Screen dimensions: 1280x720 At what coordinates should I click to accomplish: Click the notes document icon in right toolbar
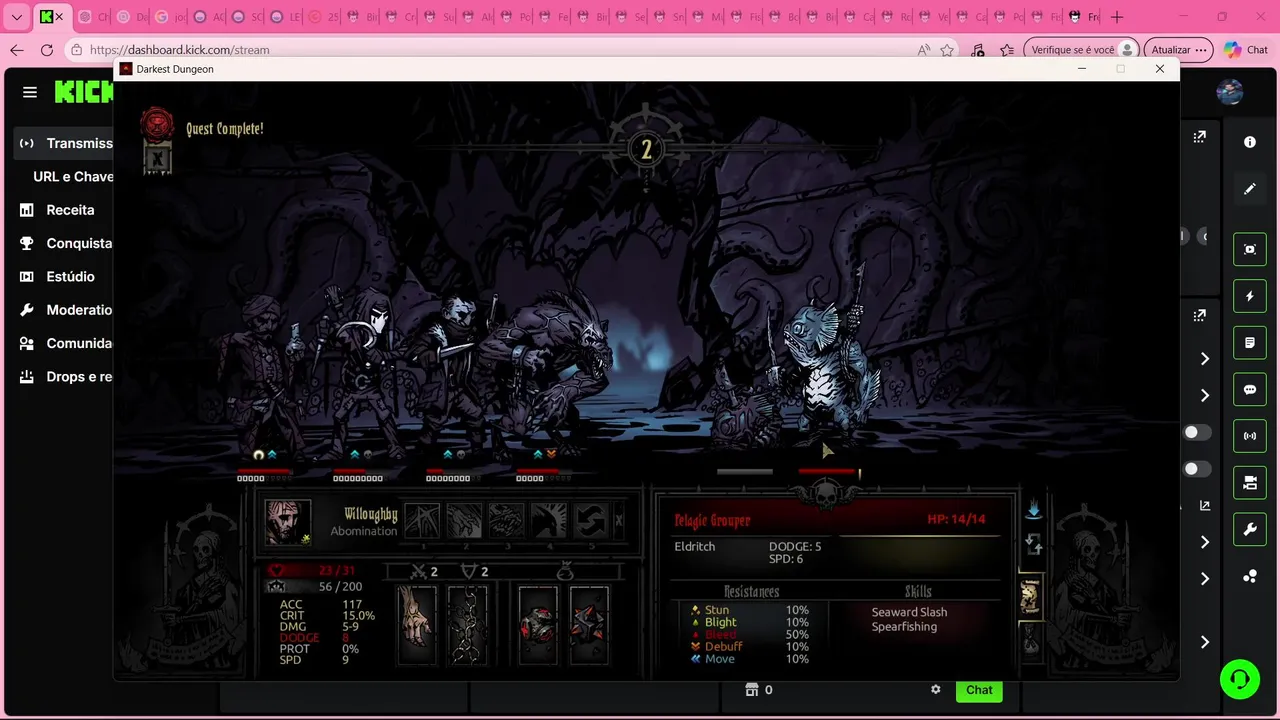click(1250, 343)
